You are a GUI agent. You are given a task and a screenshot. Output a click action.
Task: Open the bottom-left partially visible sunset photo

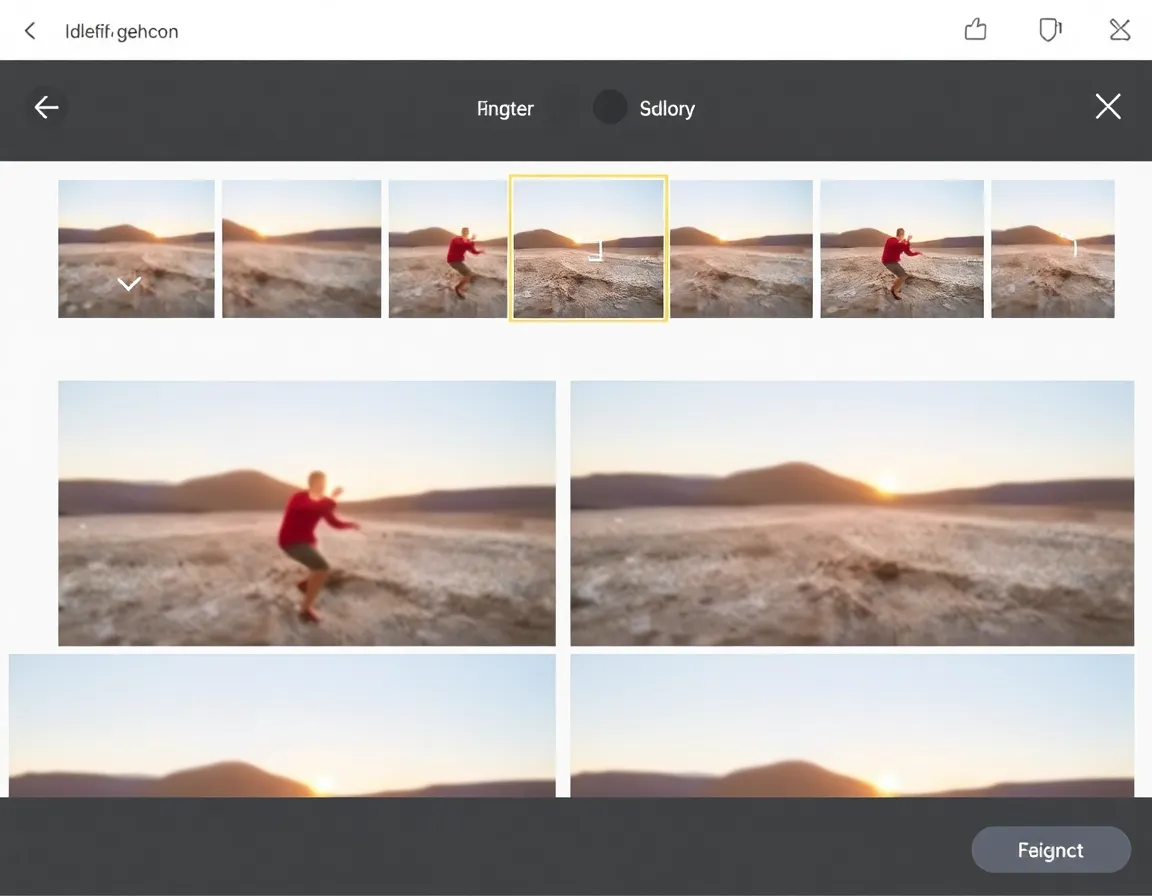[282, 725]
